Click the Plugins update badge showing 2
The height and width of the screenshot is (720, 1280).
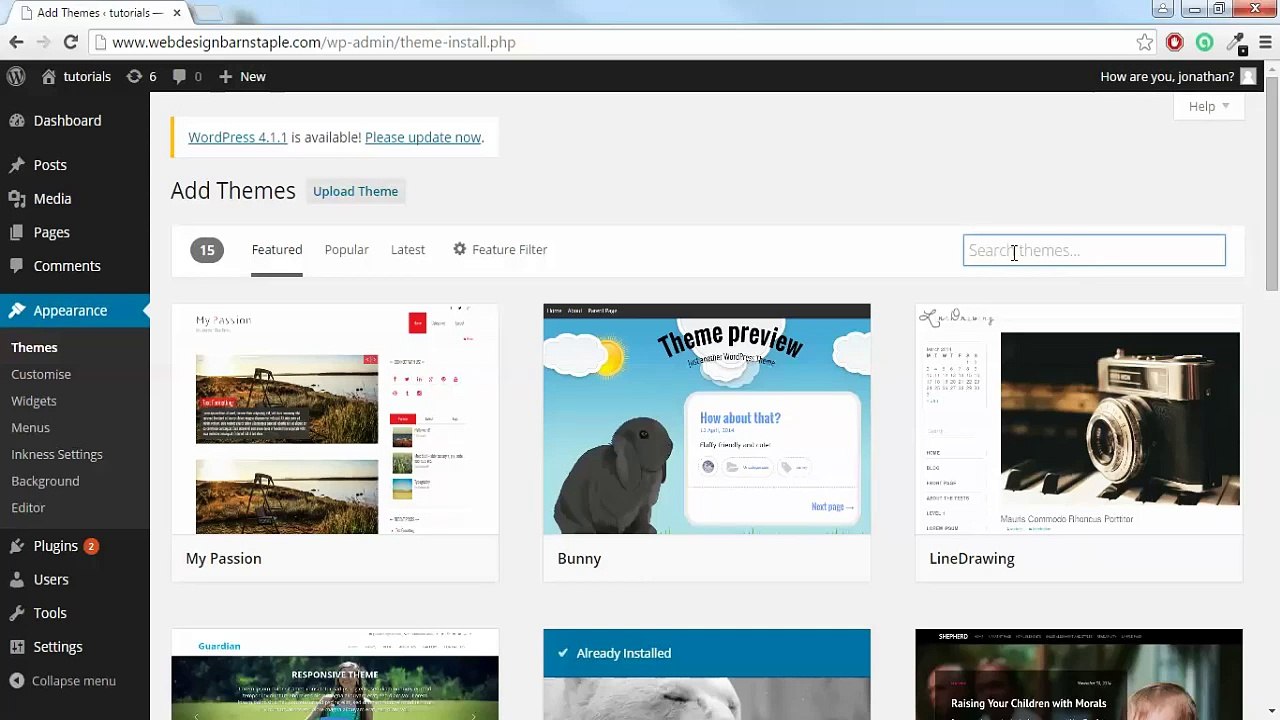91,546
